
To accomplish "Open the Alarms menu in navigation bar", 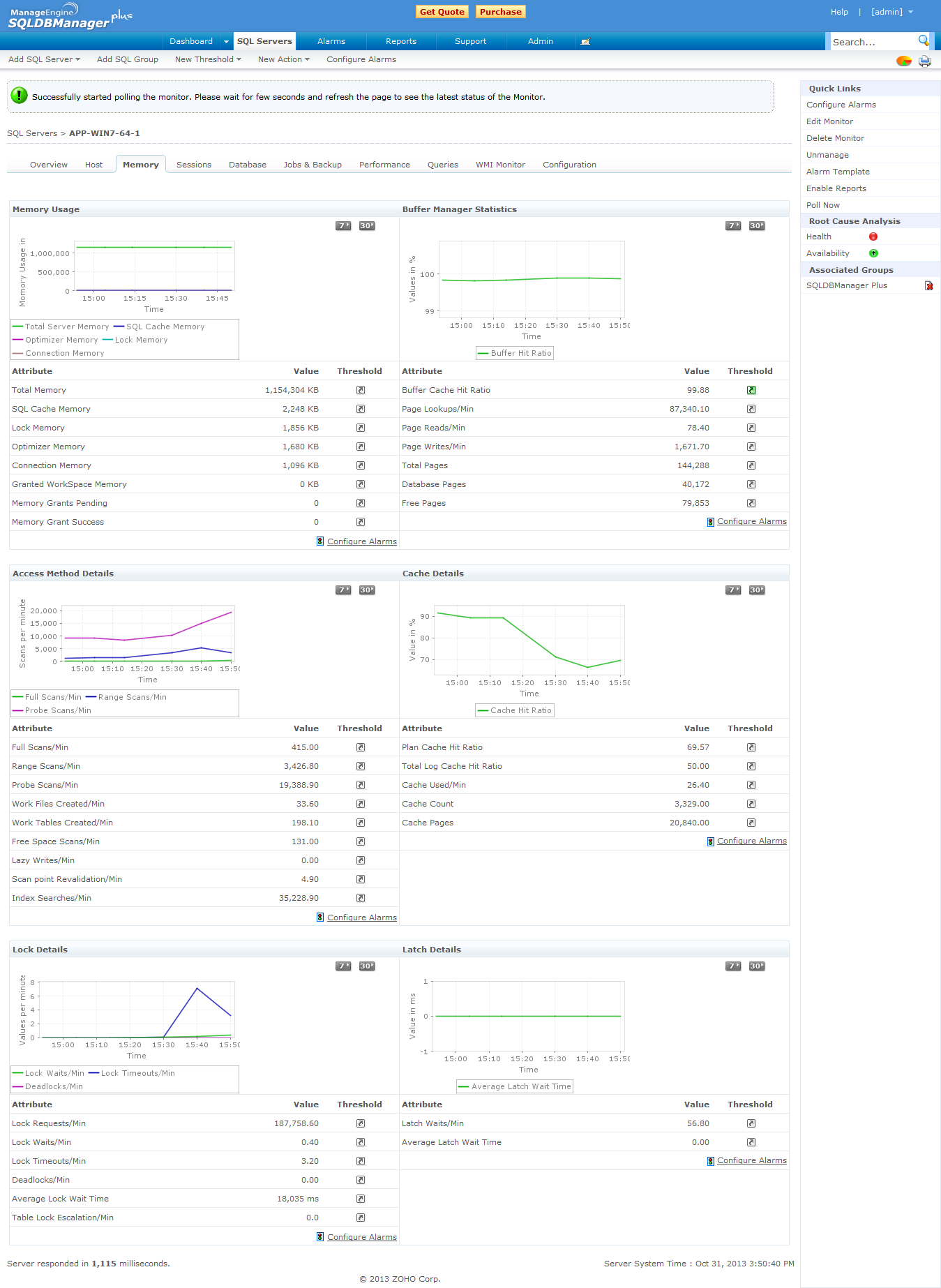I will tap(331, 41).
